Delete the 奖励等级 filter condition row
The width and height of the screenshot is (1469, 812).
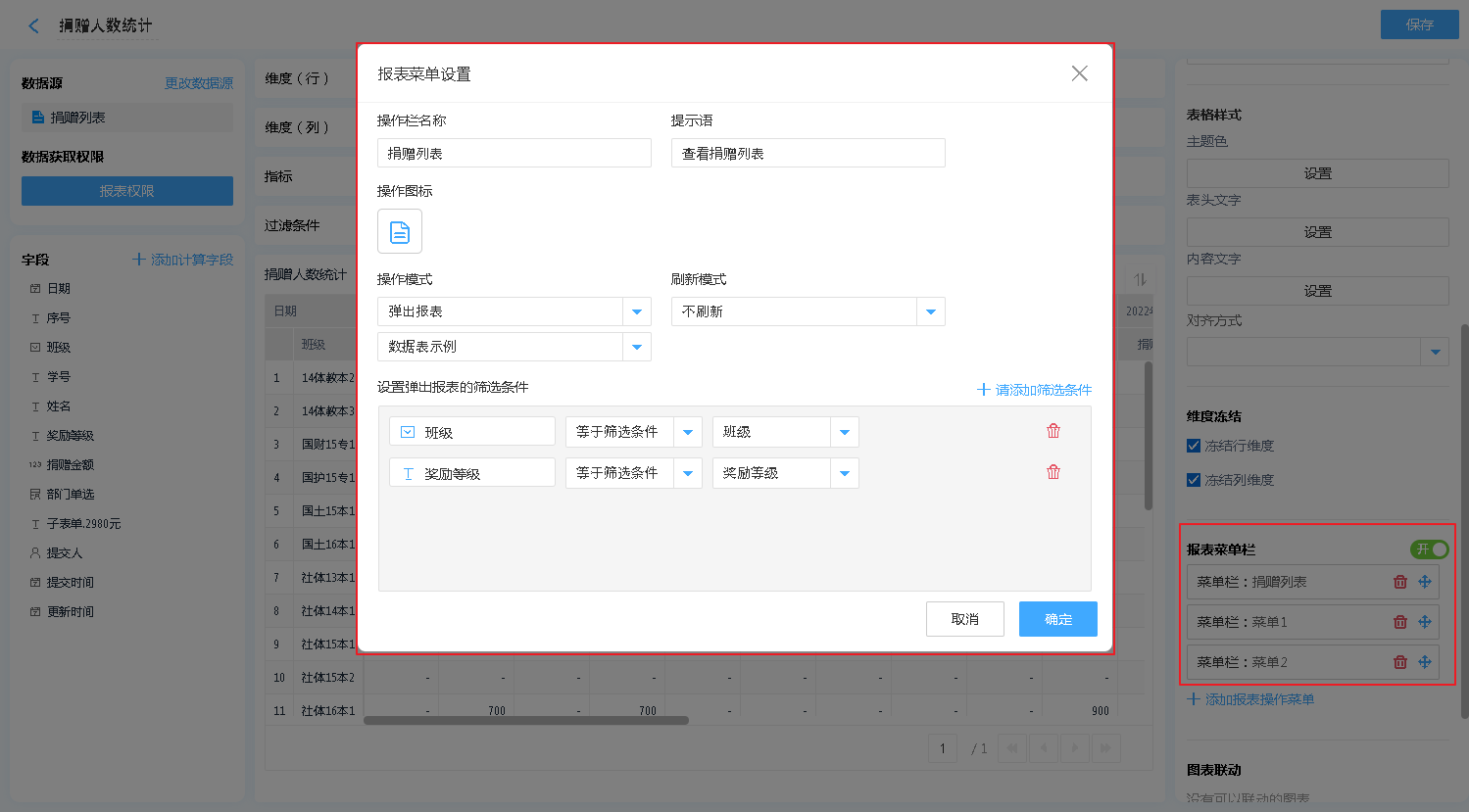[x=1053, y=472]
